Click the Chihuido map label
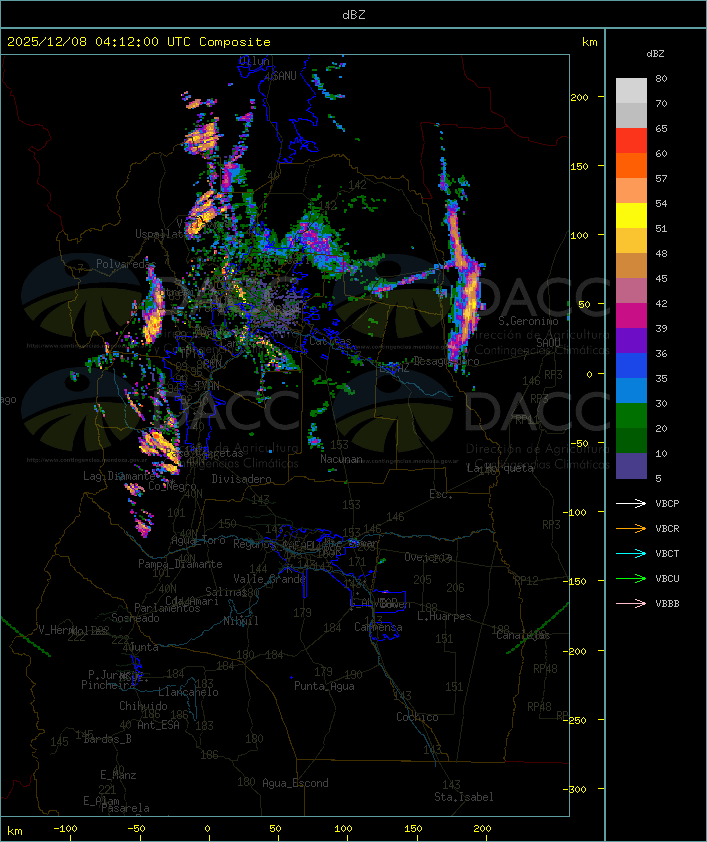 click(143, 706)
